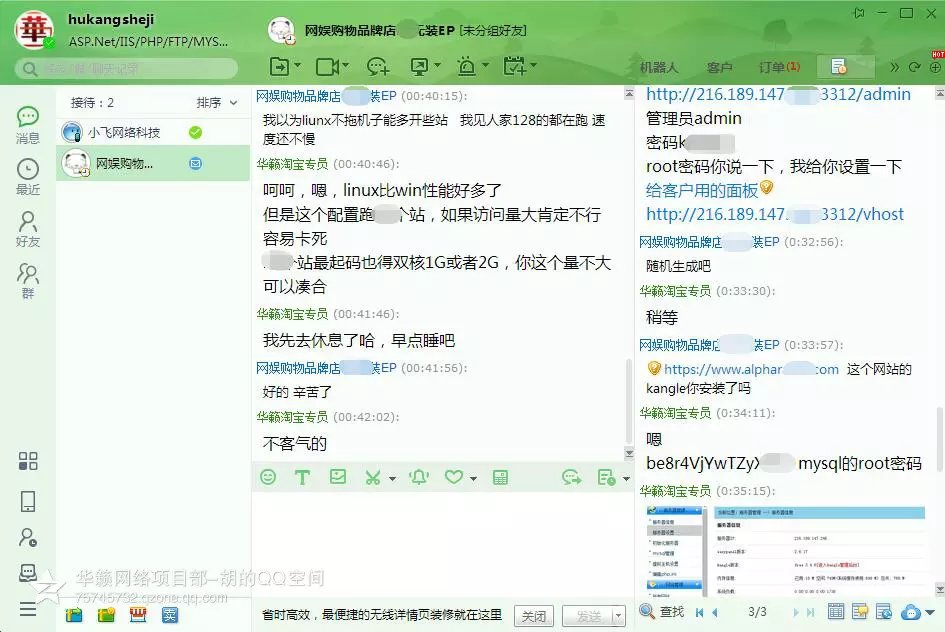945x632 pixels.
Task: Go to the previous history page
Action: (x=715, y=613)
